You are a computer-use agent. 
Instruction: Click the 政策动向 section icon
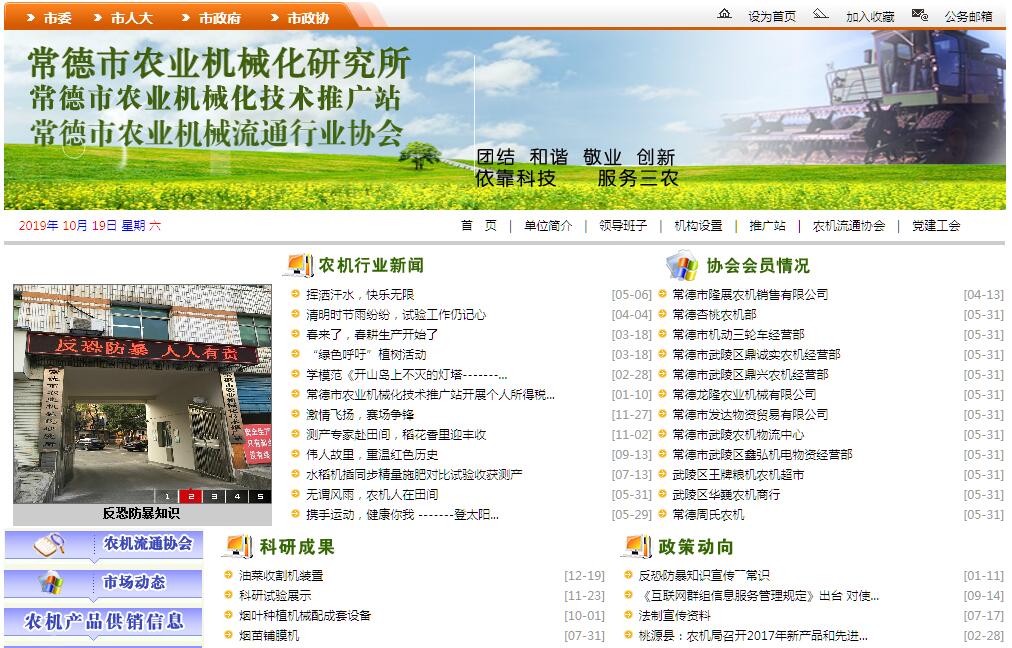click(x=636, y=546)
